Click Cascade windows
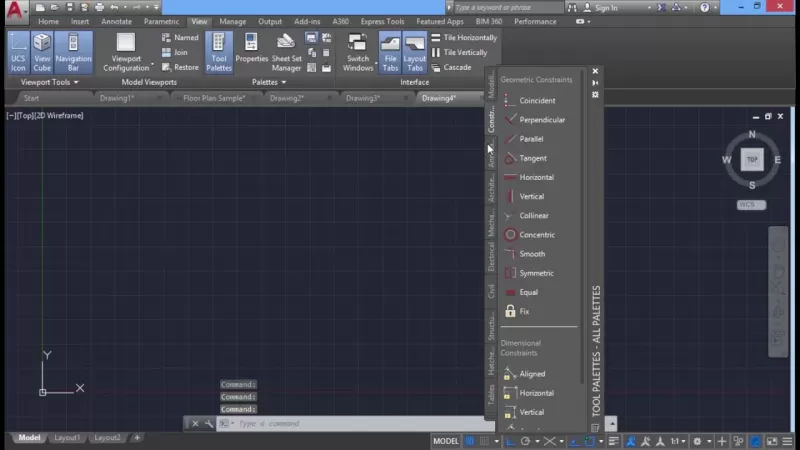Screen dimensions: 800x450 (451, 67)
